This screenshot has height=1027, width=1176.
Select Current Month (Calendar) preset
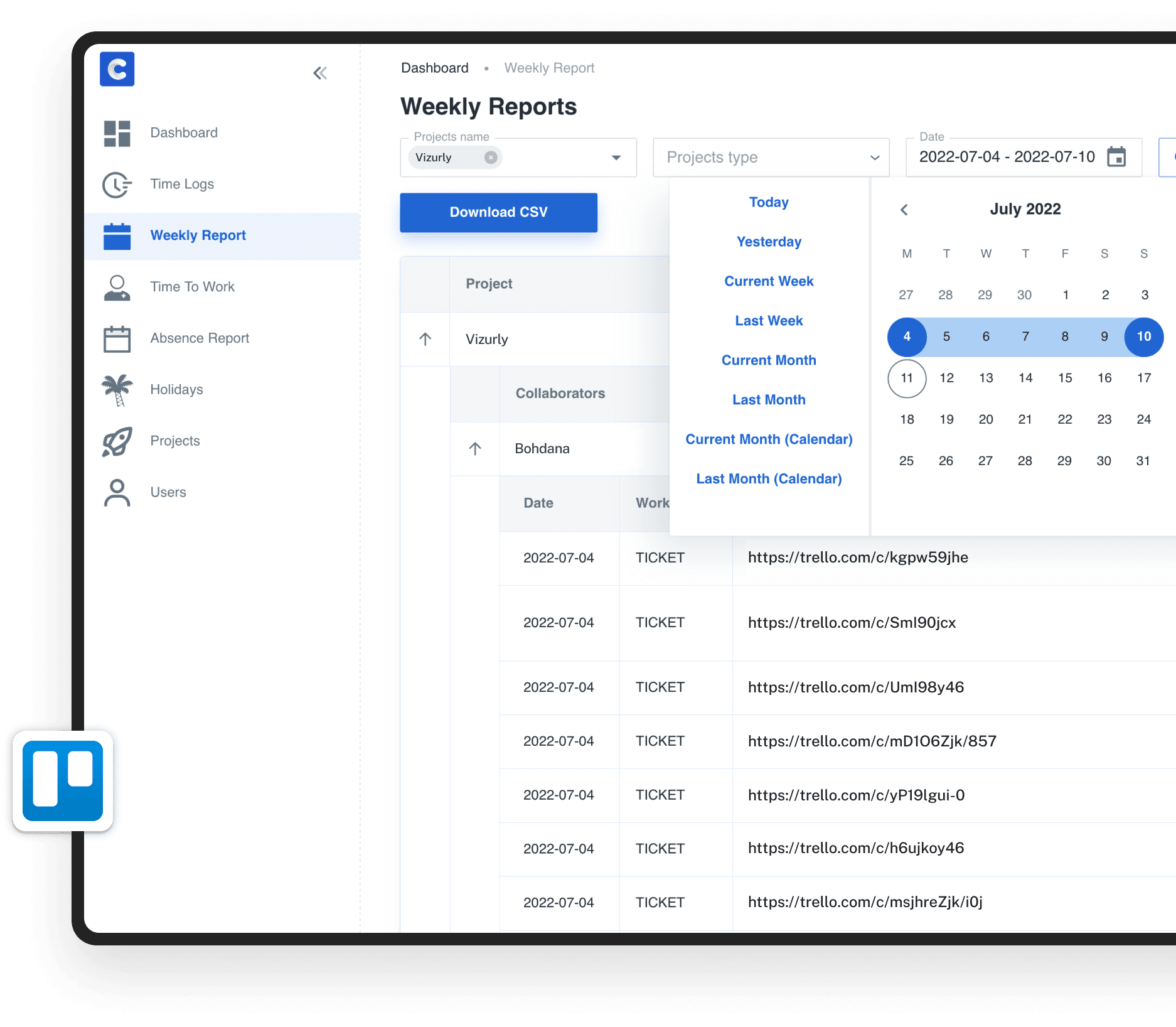click(769, 440)
